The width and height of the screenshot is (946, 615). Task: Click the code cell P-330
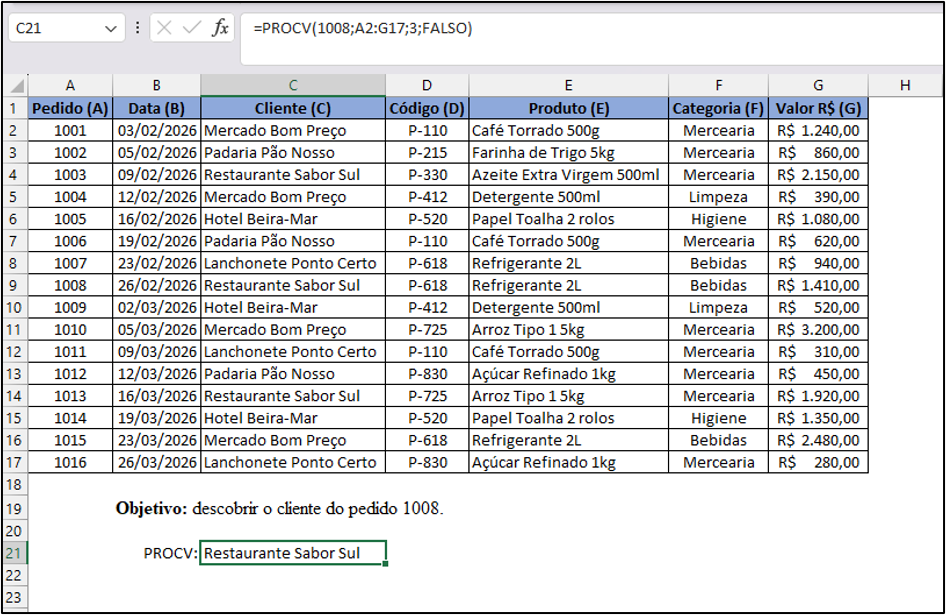point(427,175)
